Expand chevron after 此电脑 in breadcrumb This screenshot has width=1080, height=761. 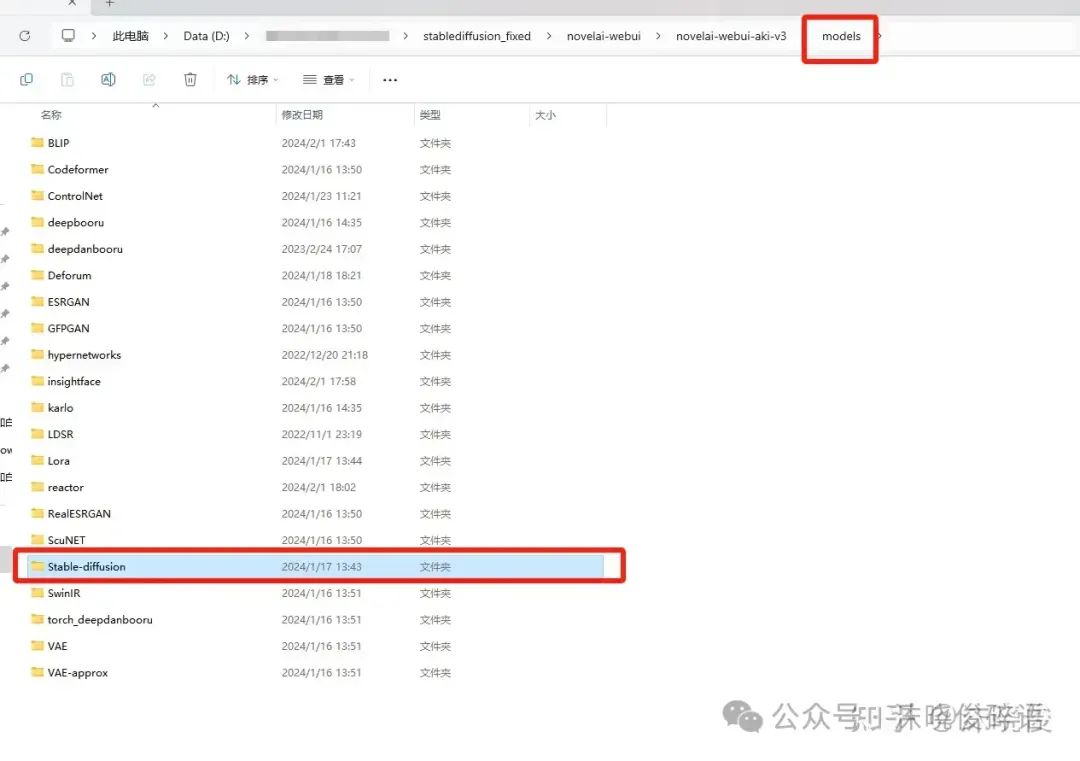coord(166,36)
